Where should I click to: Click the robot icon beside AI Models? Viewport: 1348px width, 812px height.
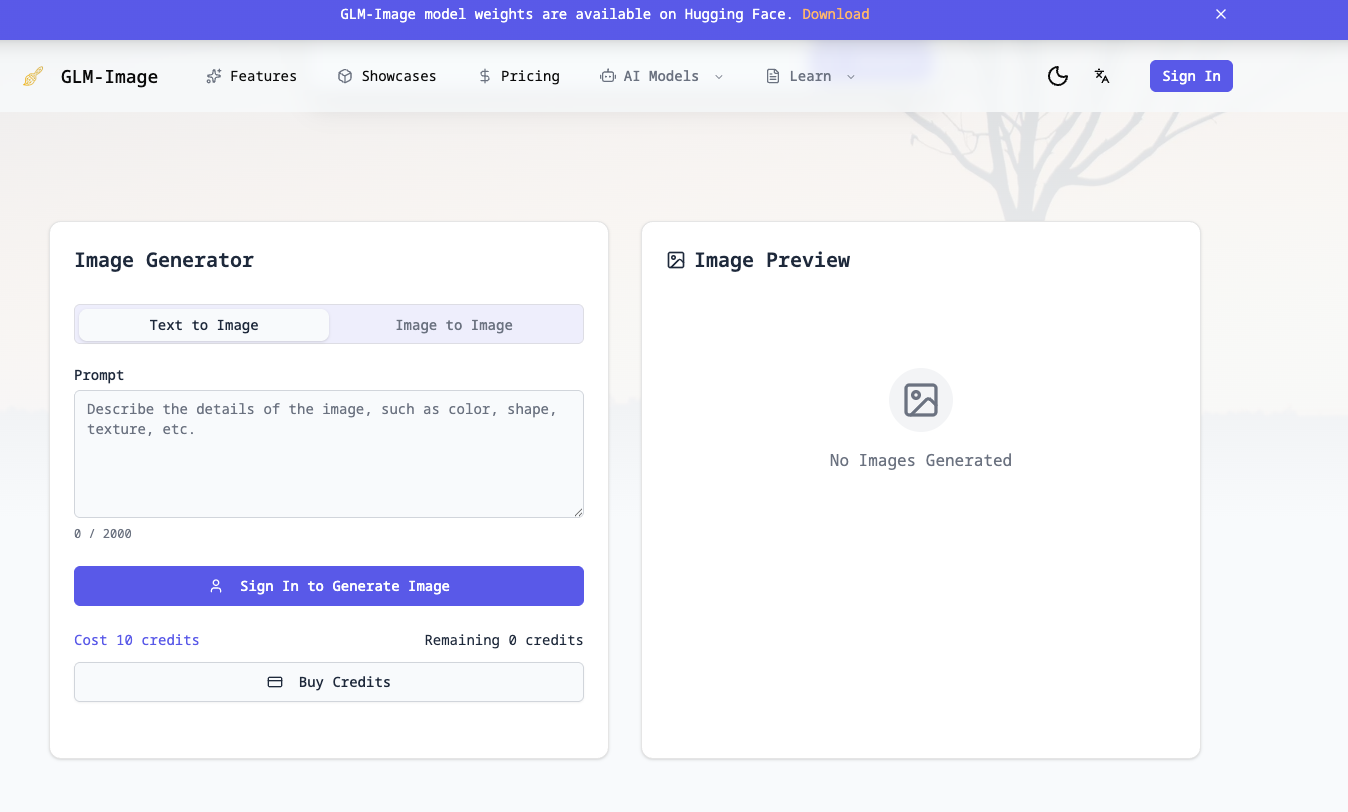[x=607, y=76]
